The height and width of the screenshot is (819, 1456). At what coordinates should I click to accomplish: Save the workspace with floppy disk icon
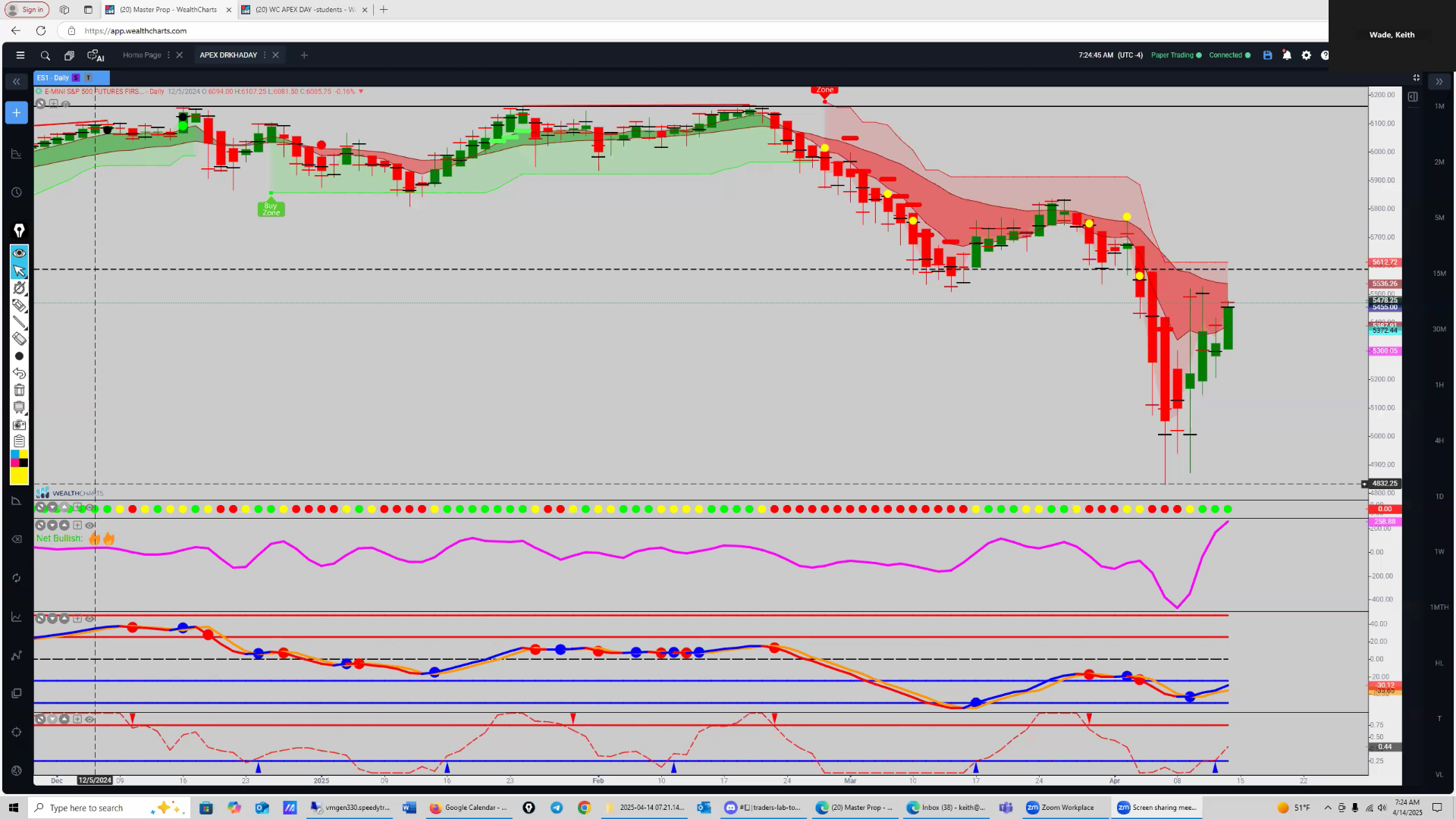1267,55
